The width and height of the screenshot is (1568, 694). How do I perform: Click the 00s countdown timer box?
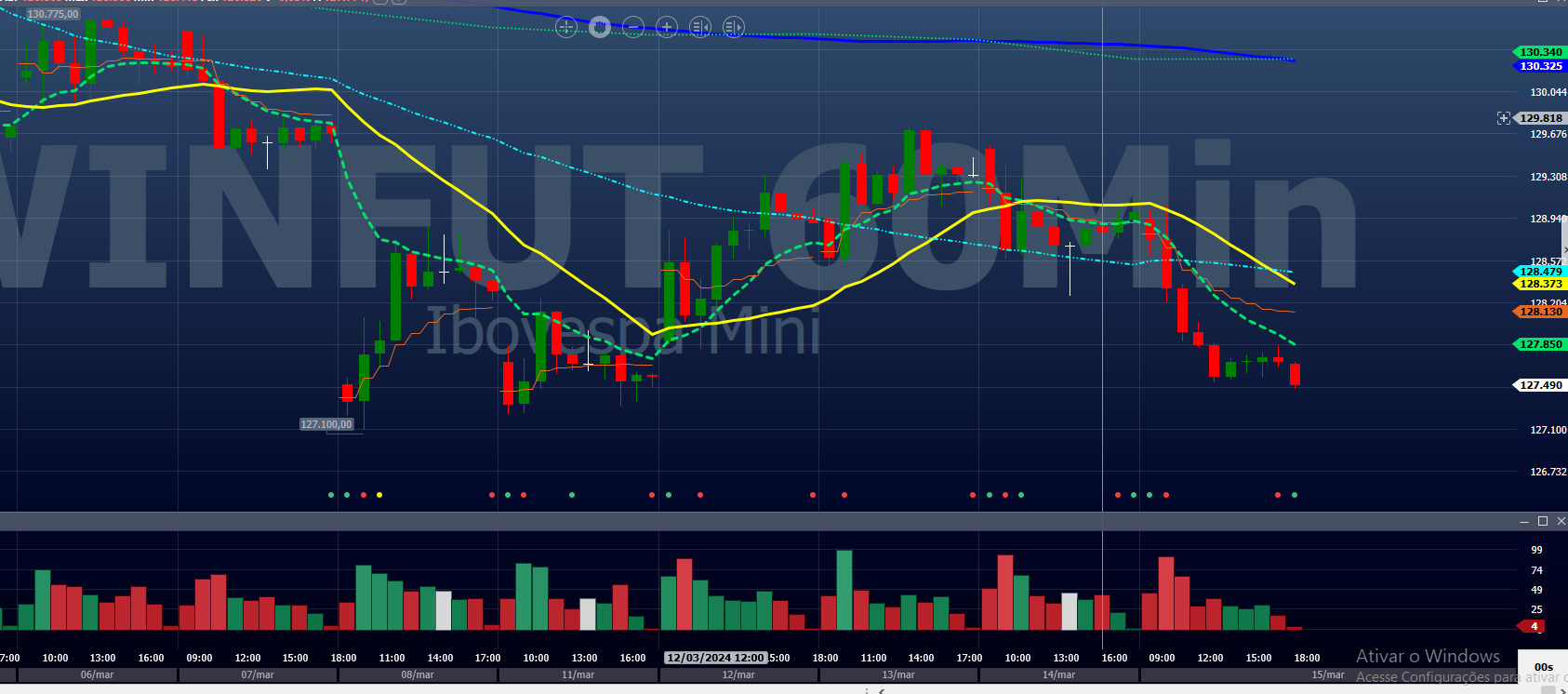pyautogui.click(x=1544, y=667)
